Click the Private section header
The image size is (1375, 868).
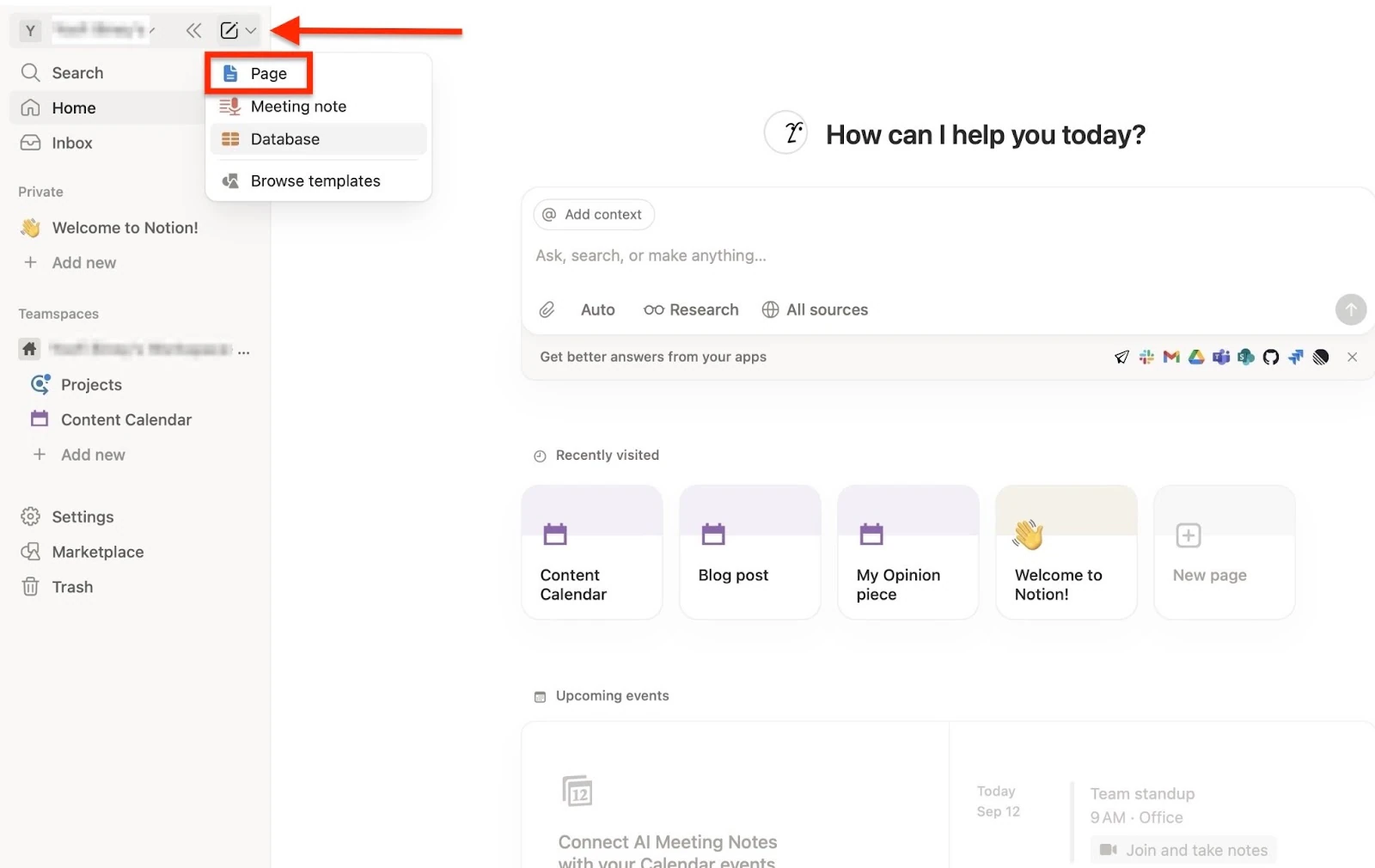[x=40, y=192]
